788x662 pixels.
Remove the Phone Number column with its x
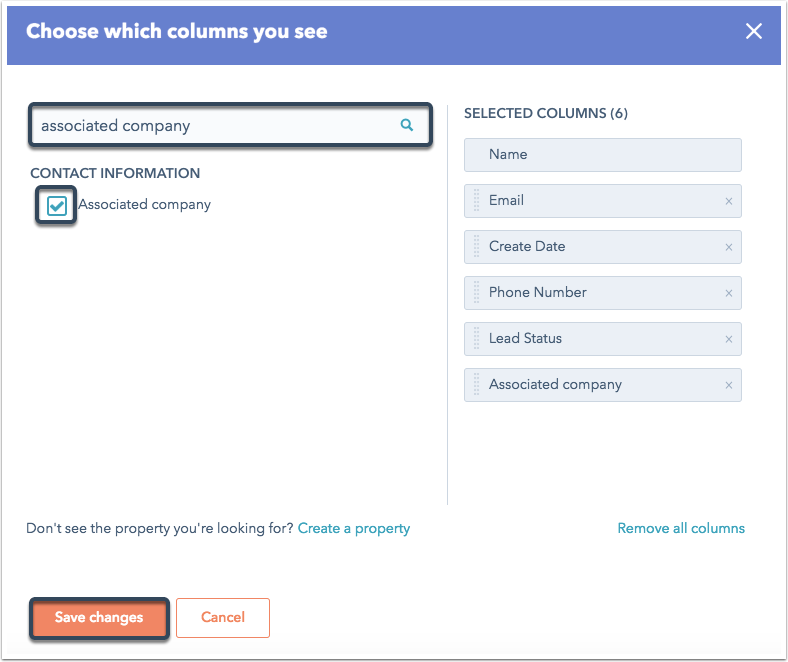point(729,293)
